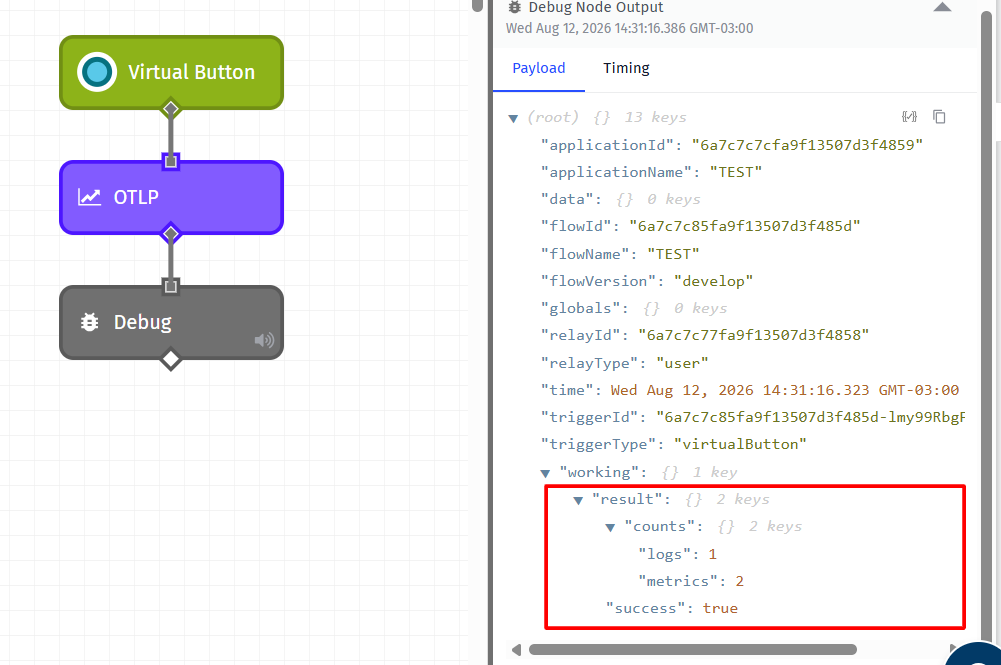Image resolution: width=1001 pixels, height=665 pixels.
Task: Select the OTLP node
Action: tap(172, 197)
